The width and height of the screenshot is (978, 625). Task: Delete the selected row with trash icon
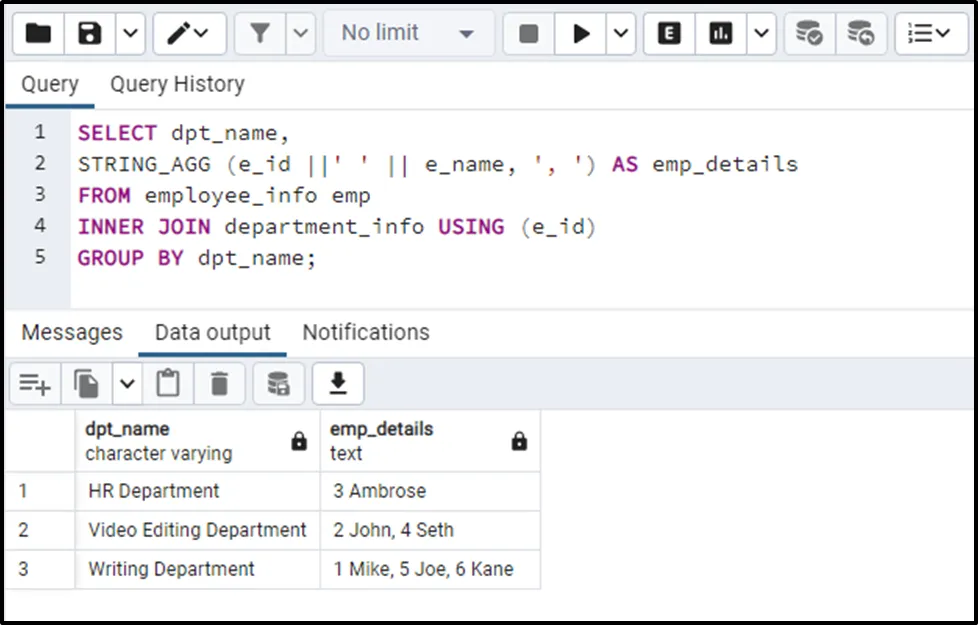point(219,383)
